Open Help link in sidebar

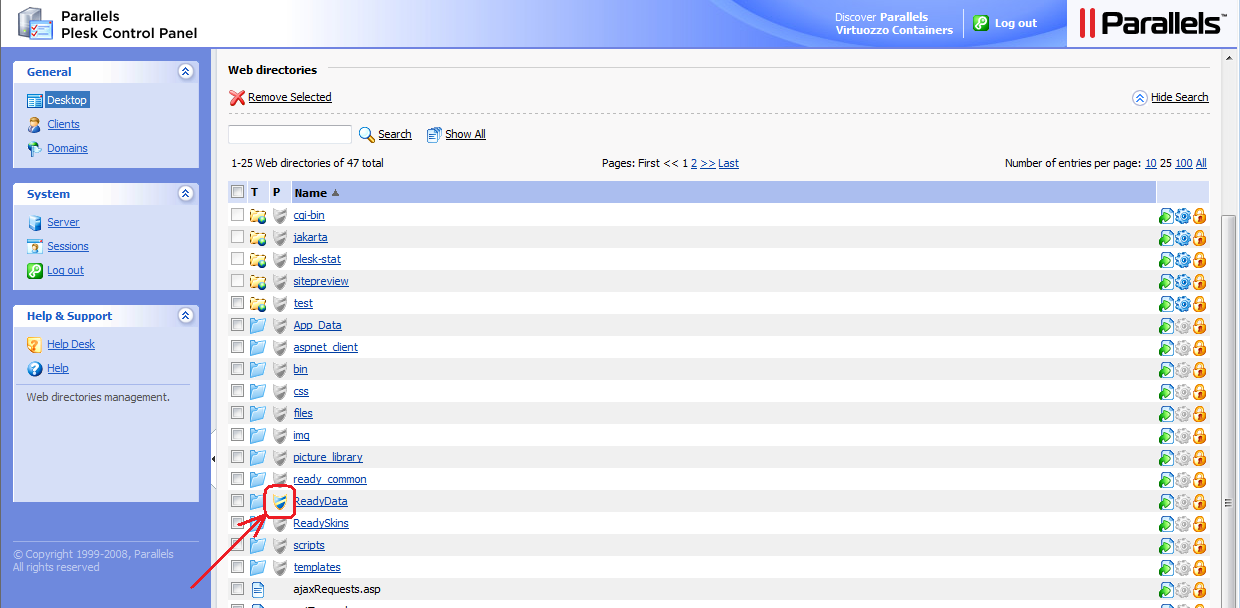point(58,368)
